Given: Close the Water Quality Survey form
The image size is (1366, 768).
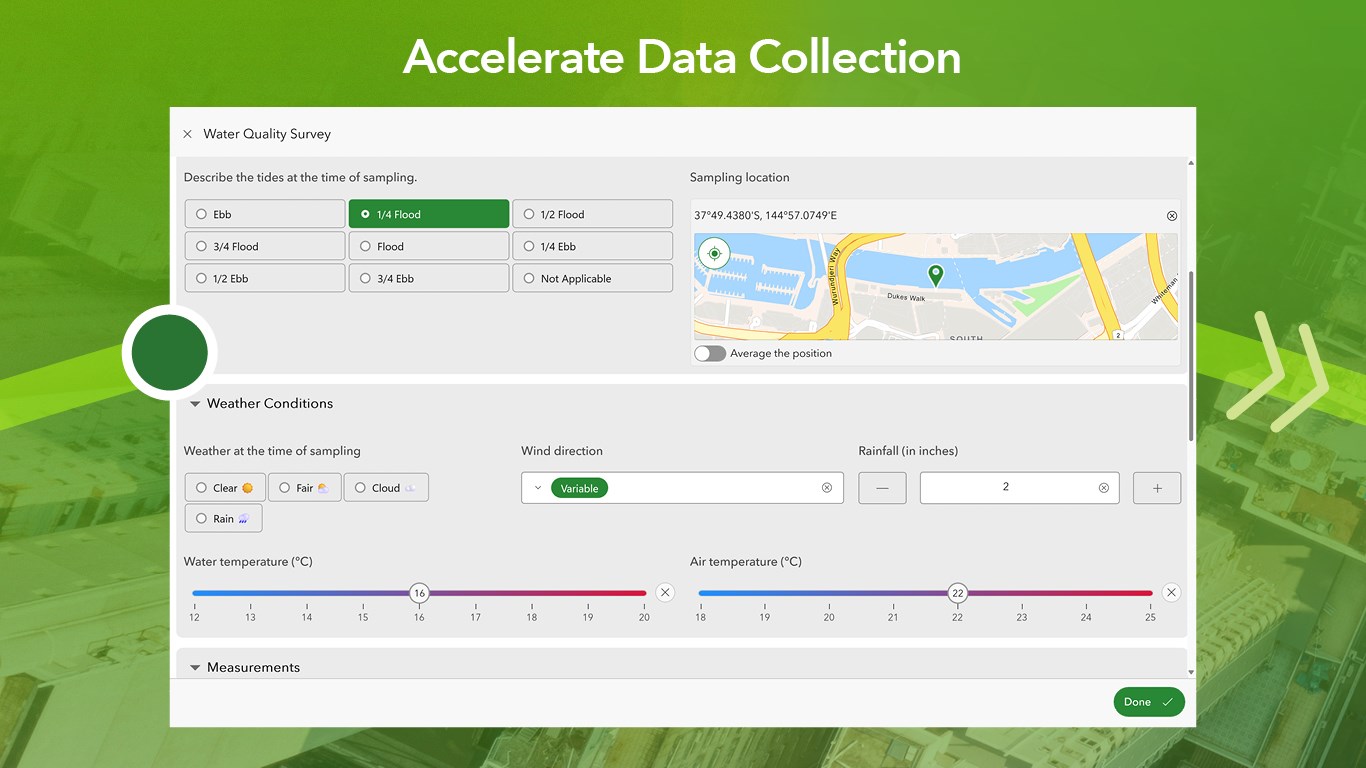Looking at the screenshot, I should coord(187,134).
